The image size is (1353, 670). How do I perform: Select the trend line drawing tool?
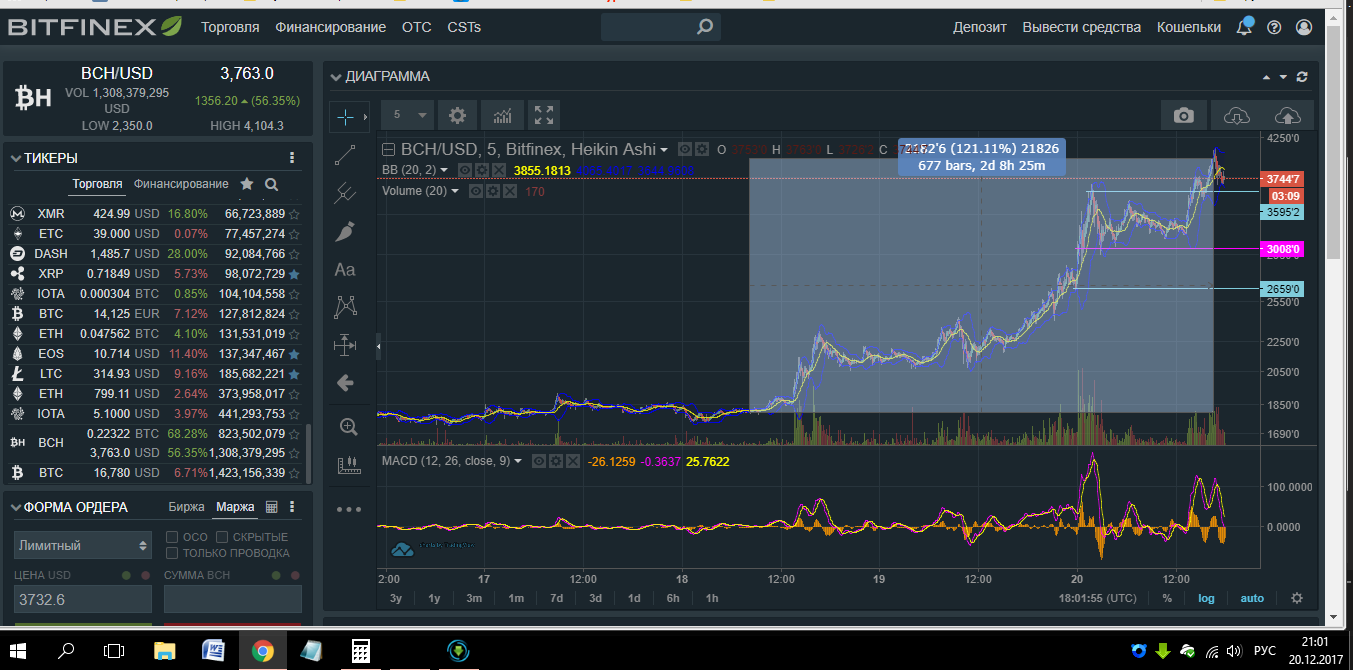[x=345, y=154]
